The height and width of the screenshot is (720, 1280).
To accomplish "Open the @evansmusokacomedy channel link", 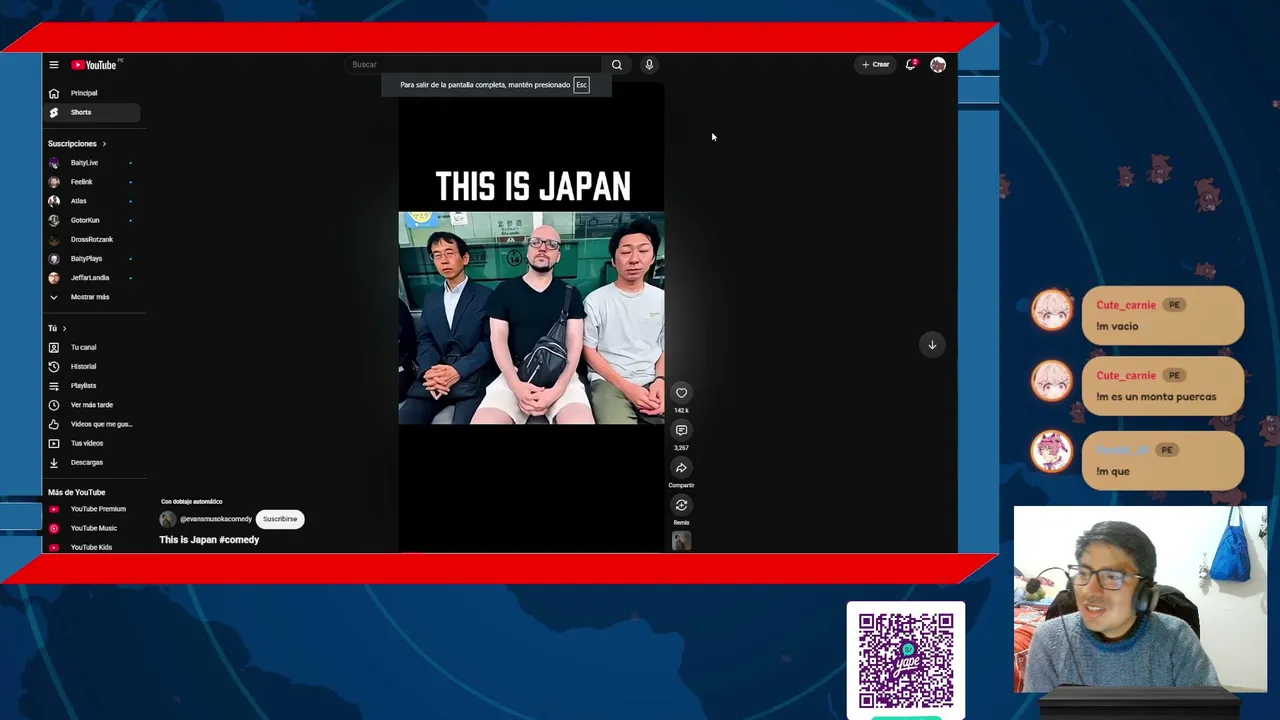I will 216,519.
